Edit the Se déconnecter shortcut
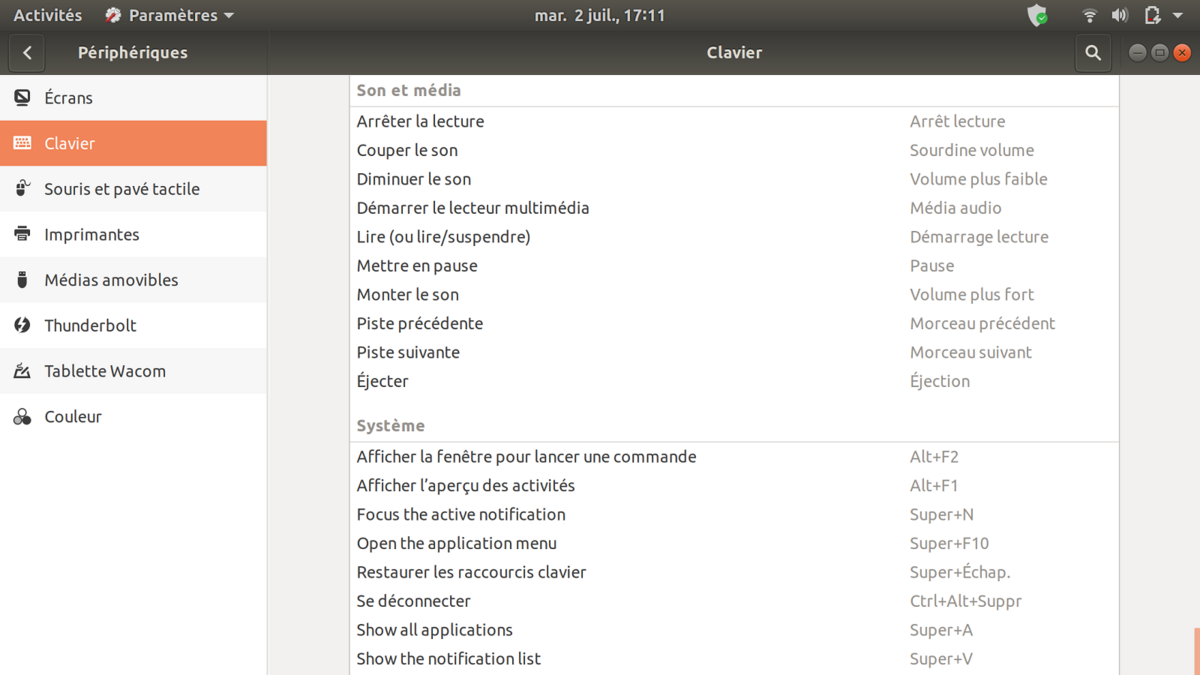 pos(734,602)
